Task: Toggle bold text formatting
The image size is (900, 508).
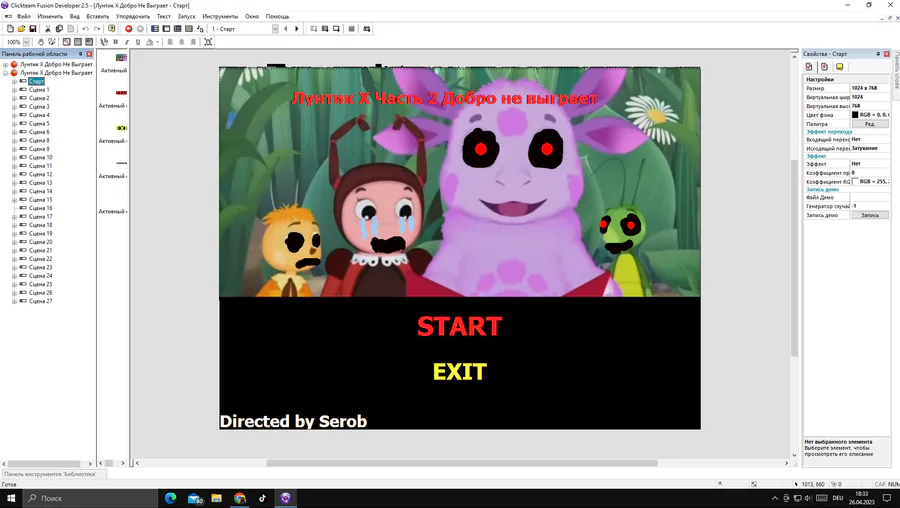Action: [115, 42]
